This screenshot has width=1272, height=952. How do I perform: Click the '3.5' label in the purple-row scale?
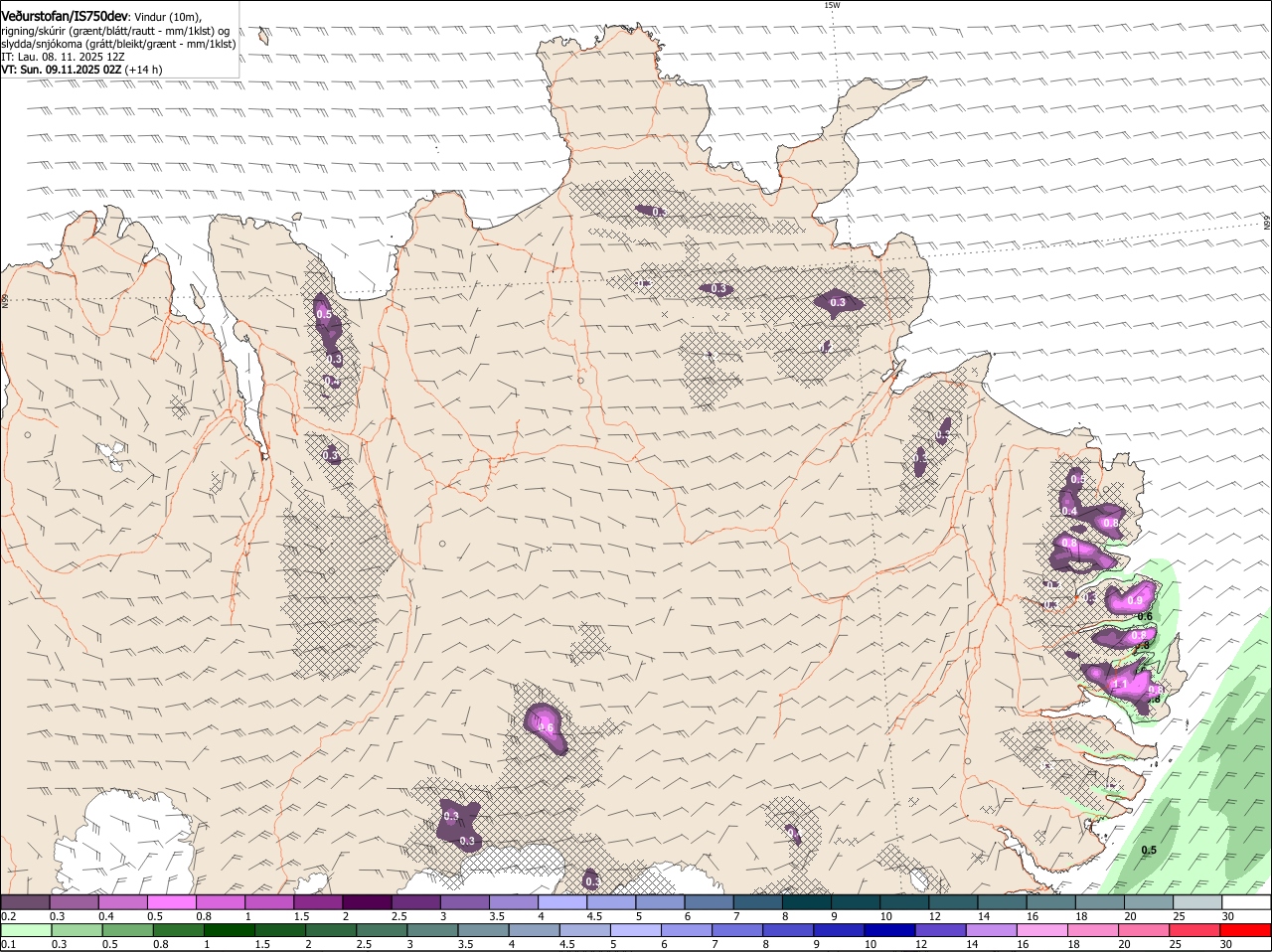click(x=497, y=916)
